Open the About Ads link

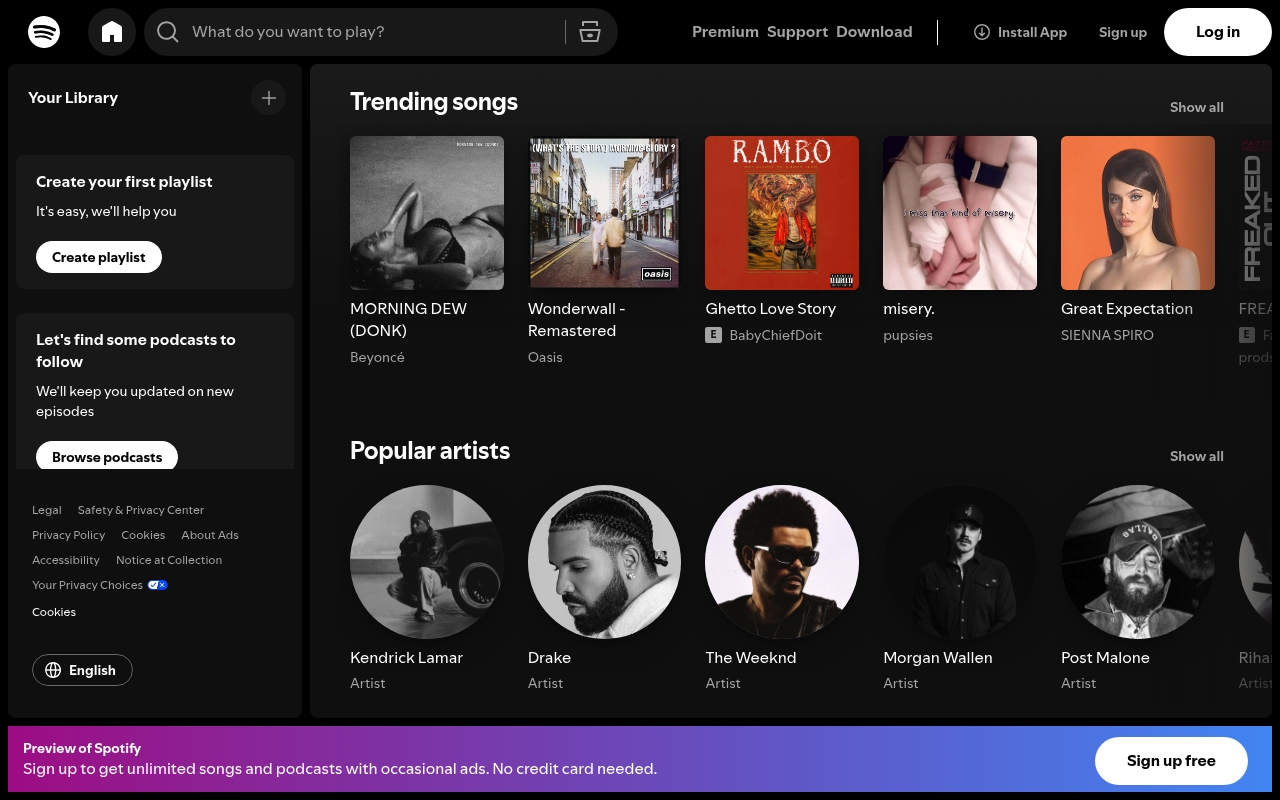tap(210, 535)
